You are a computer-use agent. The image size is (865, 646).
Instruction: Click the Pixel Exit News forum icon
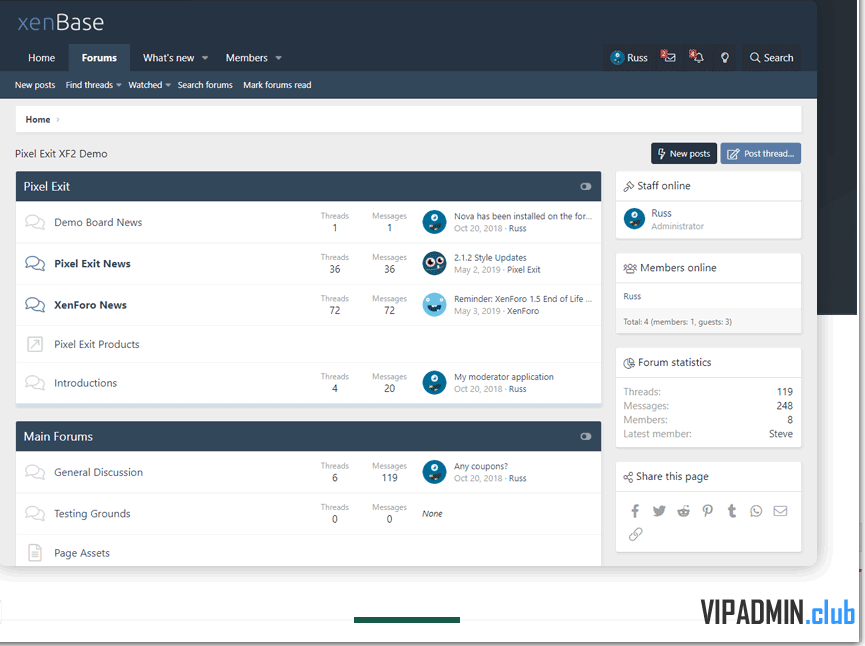pos(35,264)
